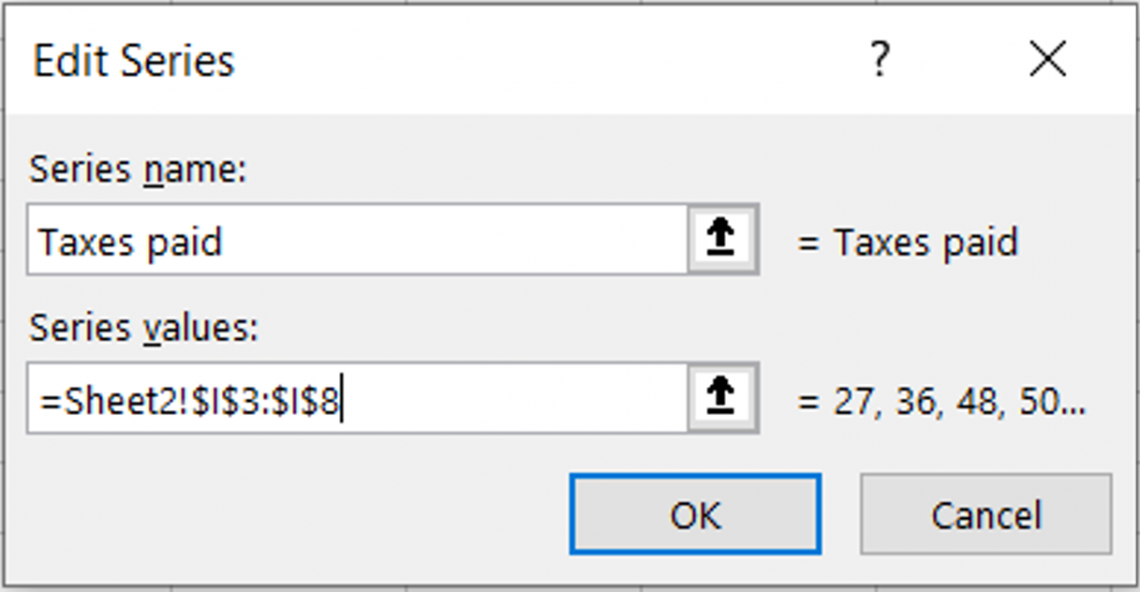The height and width of the screenshot is (592, 1140).
Task: Click the "Series name:" label
Action: pos(137,170)
